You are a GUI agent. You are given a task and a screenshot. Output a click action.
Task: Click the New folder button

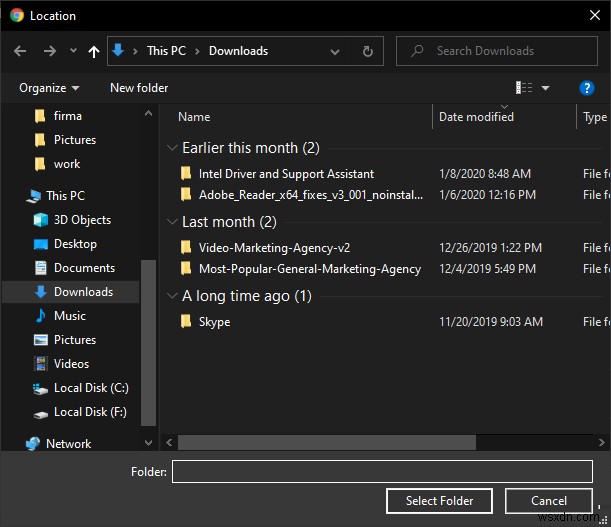(139, 88)
